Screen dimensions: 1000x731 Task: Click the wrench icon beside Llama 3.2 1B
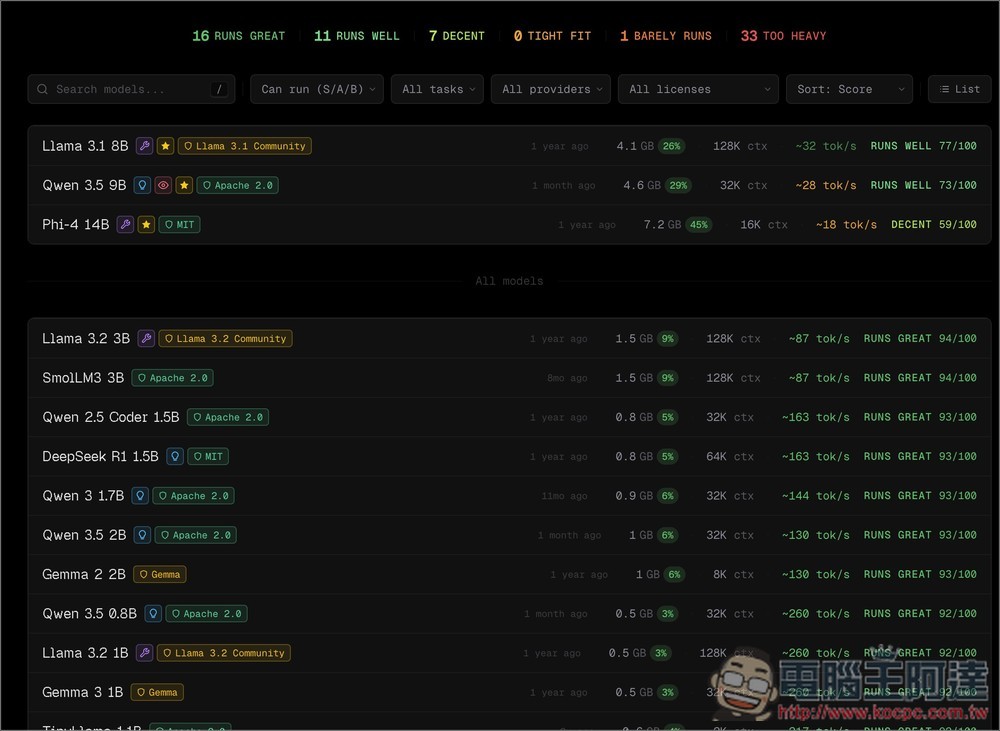coord(144,653)
